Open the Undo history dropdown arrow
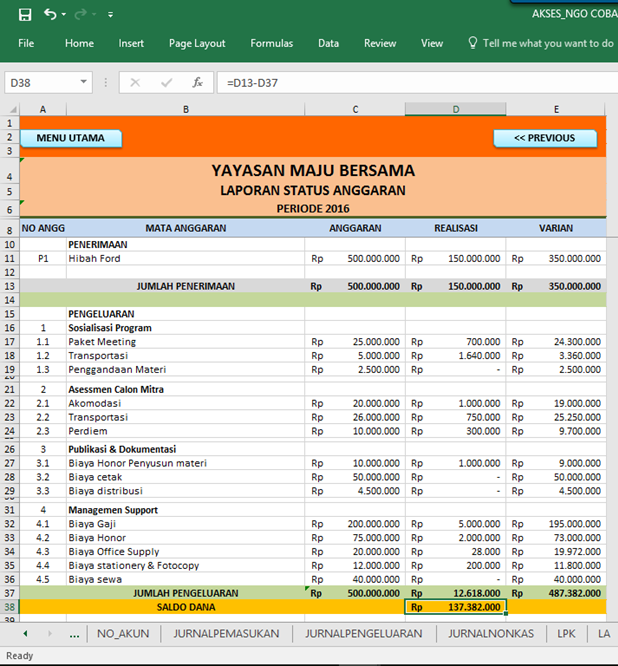Image resolution: width=618 pixels, height=666 pixels. [64, 15]
